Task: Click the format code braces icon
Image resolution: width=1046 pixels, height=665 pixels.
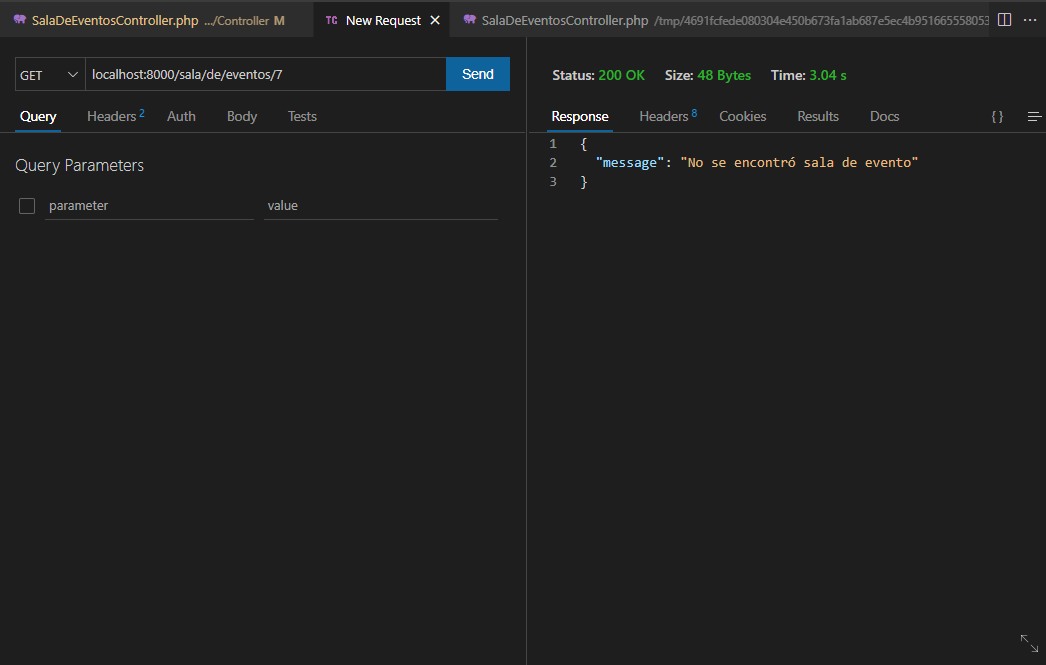Action: click(x=996, y=116)
